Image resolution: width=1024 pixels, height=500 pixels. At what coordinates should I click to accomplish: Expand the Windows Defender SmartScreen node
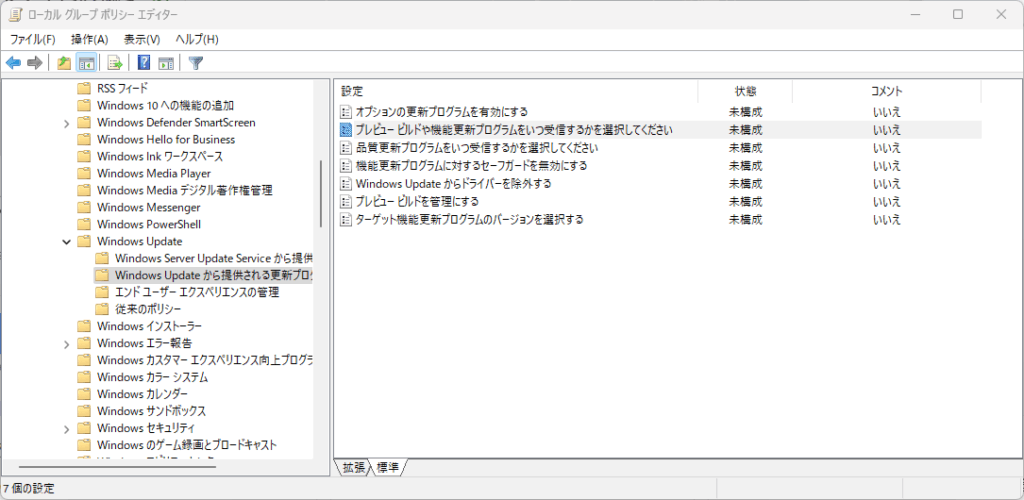click(x=67, y=123)
